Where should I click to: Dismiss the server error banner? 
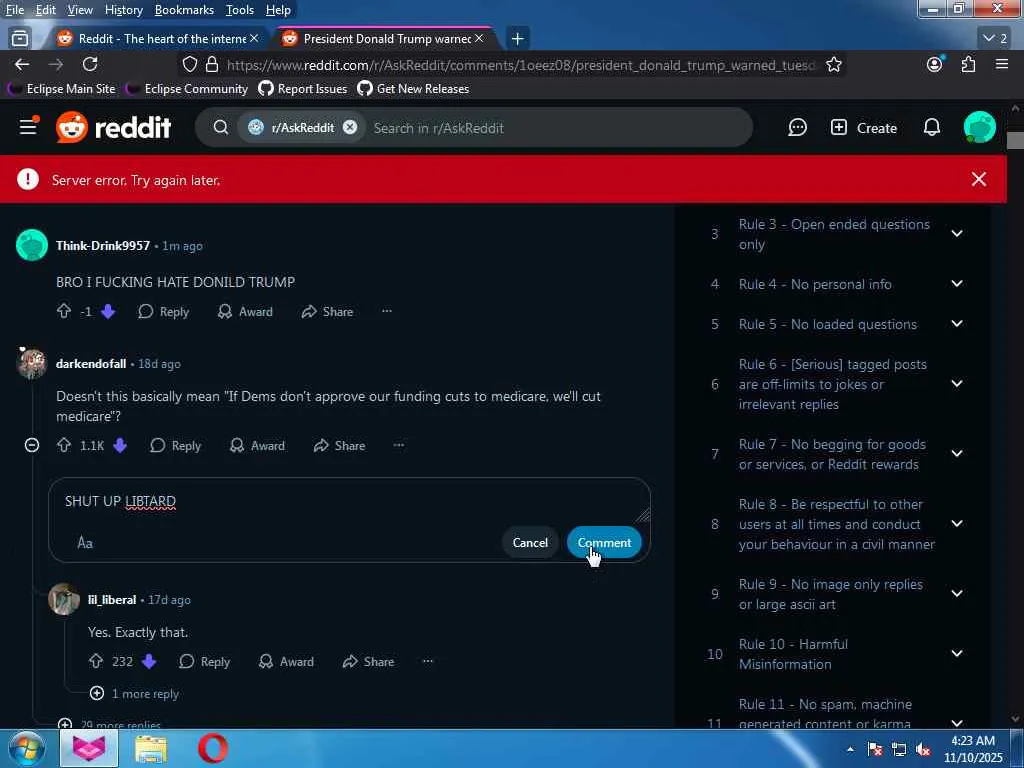pyautogui.click(x=978, y=179)
